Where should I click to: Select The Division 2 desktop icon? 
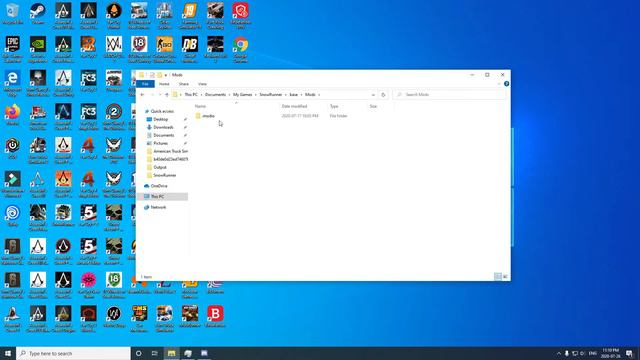tap(114, 112)
